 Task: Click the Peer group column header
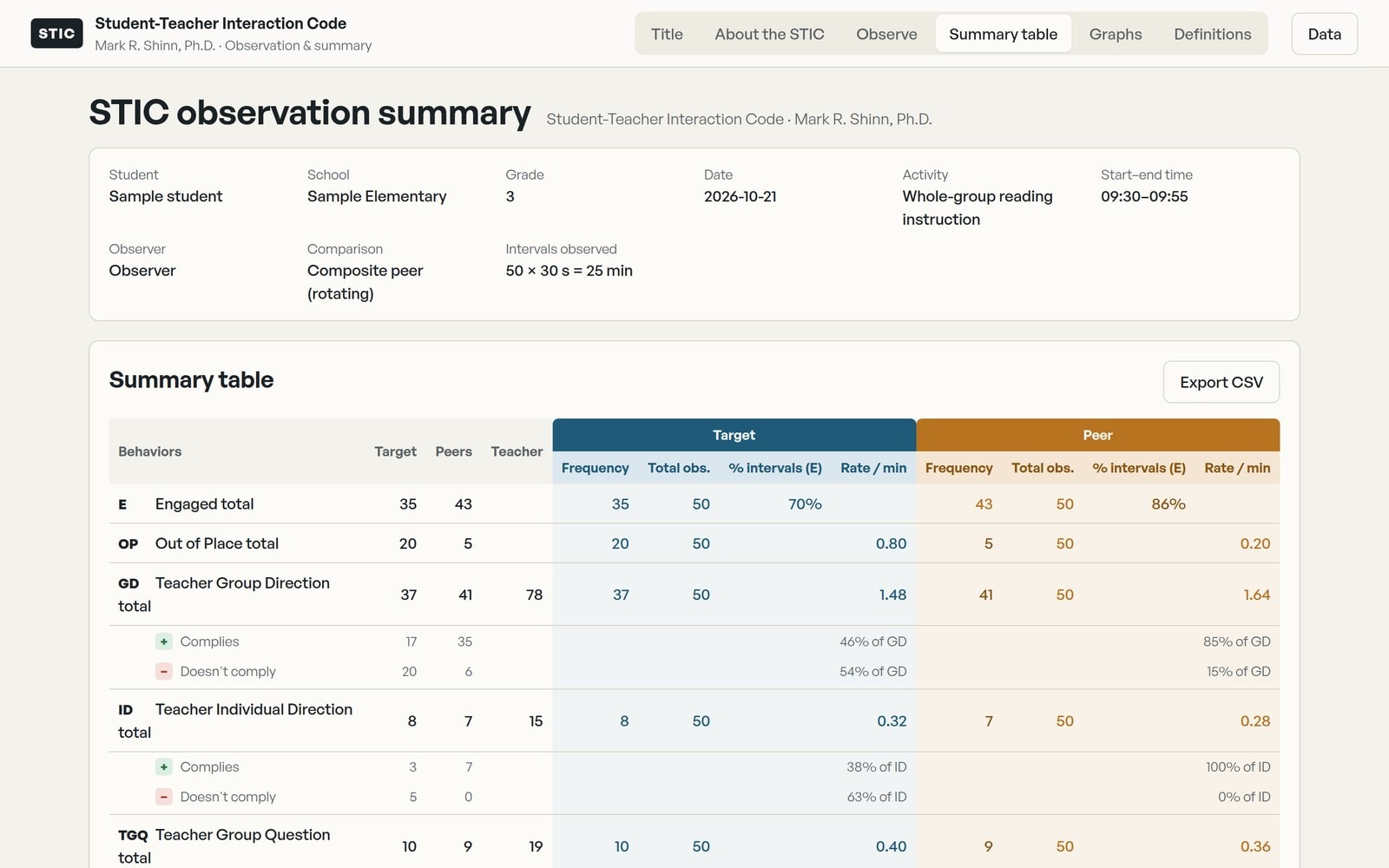[x=1097, y=435]
